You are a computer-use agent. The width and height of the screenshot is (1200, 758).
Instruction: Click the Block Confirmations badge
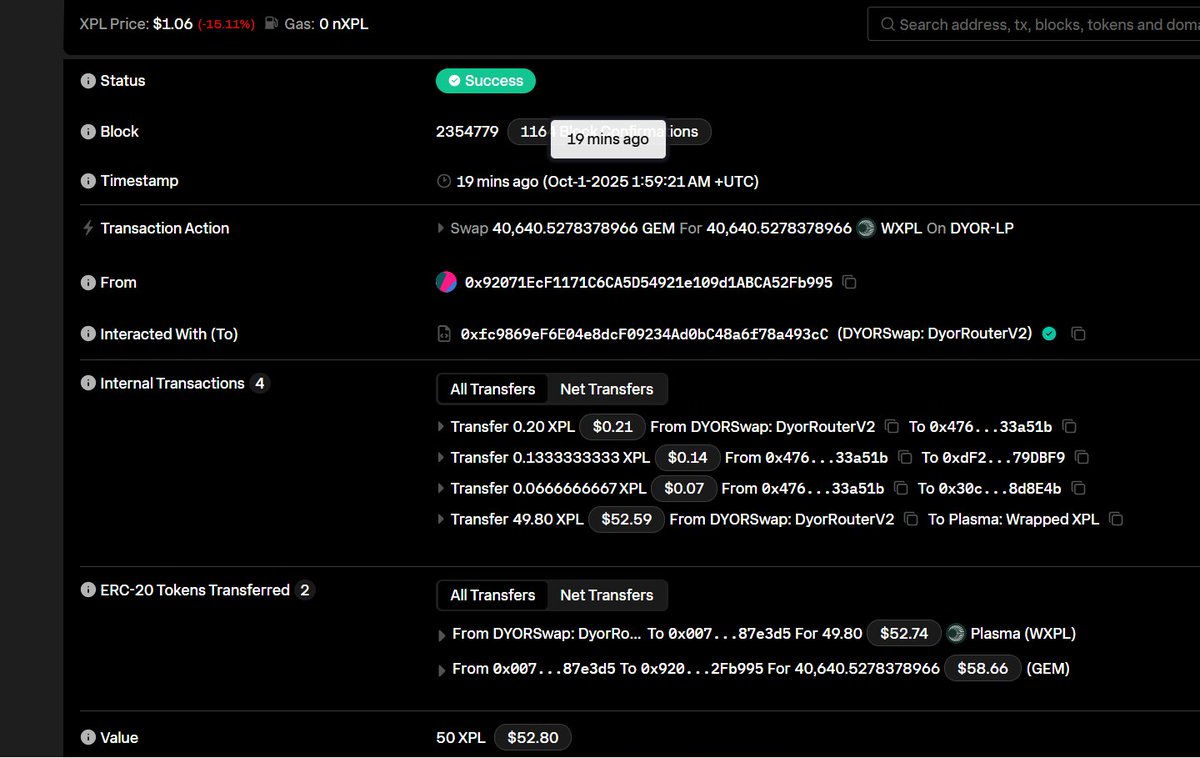610,131
